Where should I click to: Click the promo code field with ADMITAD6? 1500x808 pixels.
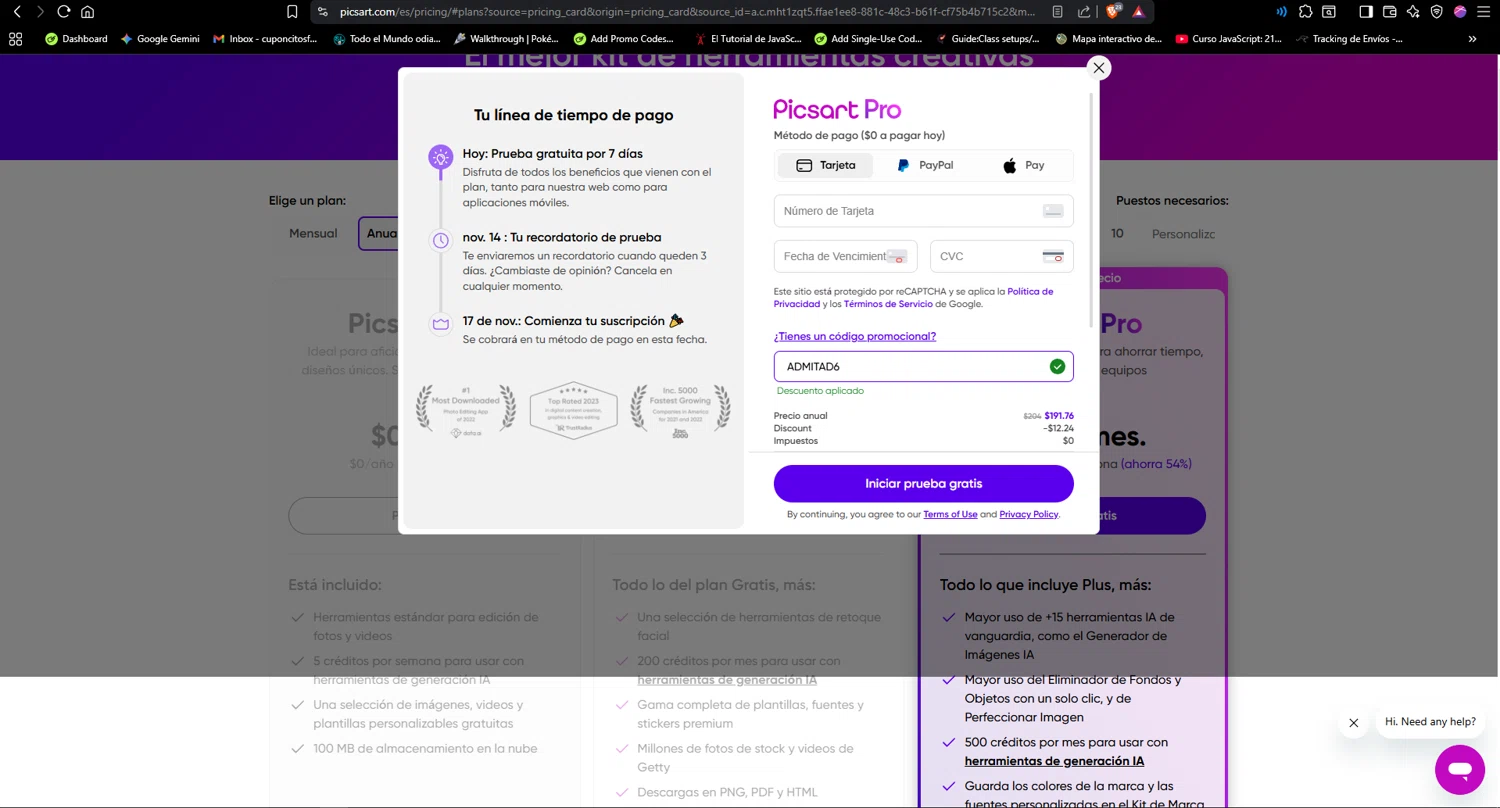(923, 367)
